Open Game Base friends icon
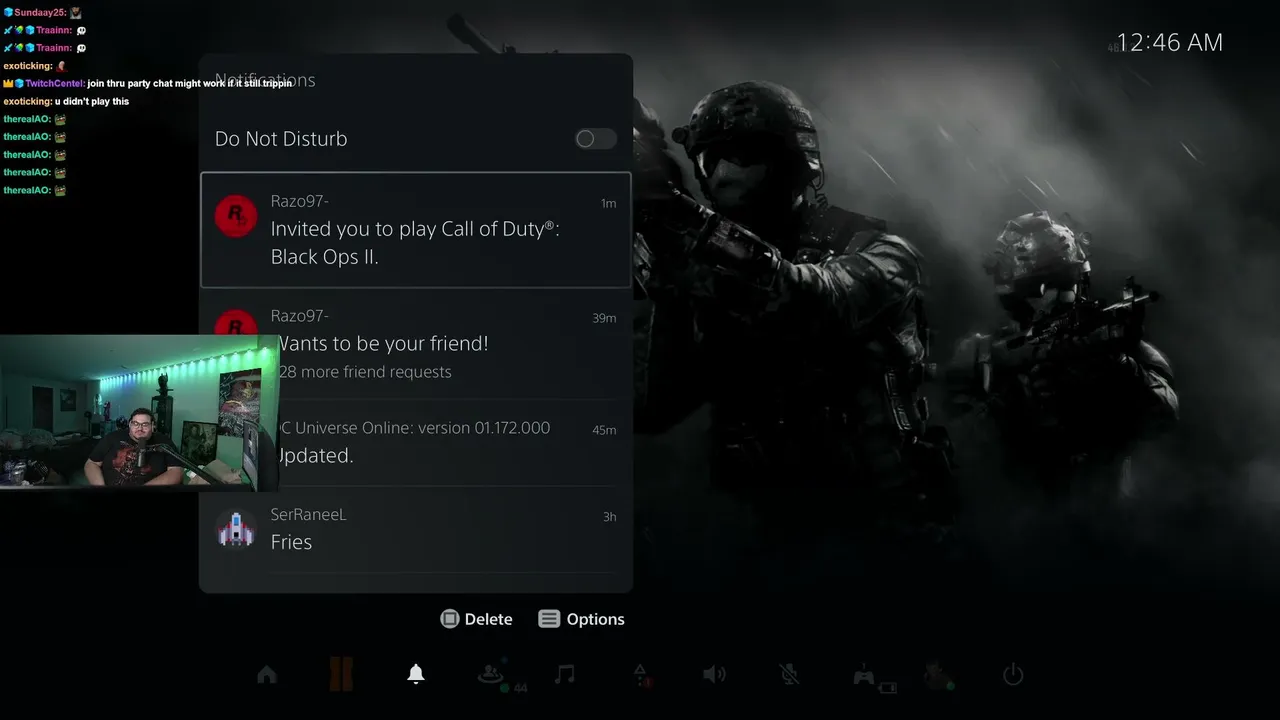Viewport: 1280px width, 720px height. [x=490, y=675]
